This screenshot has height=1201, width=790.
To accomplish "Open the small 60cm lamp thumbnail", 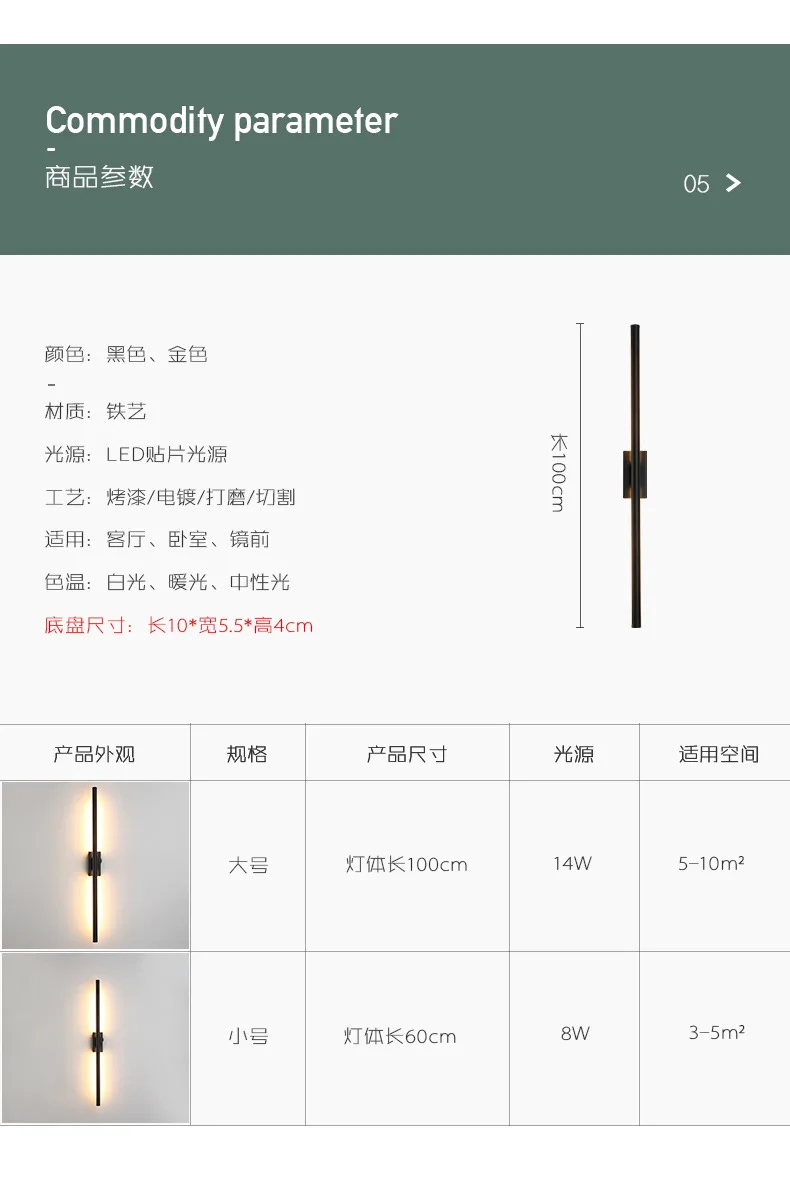I will pyautogui.click(x=95, y=1038).
